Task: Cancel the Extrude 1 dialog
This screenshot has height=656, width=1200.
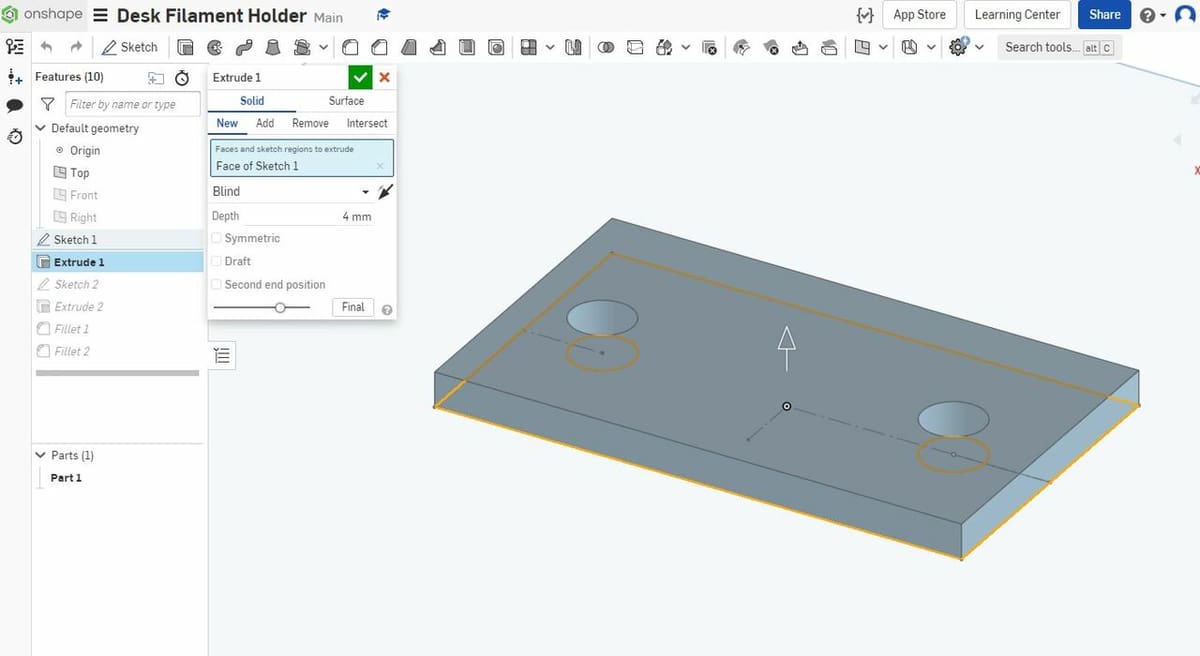Action: (x=385, y=77)
